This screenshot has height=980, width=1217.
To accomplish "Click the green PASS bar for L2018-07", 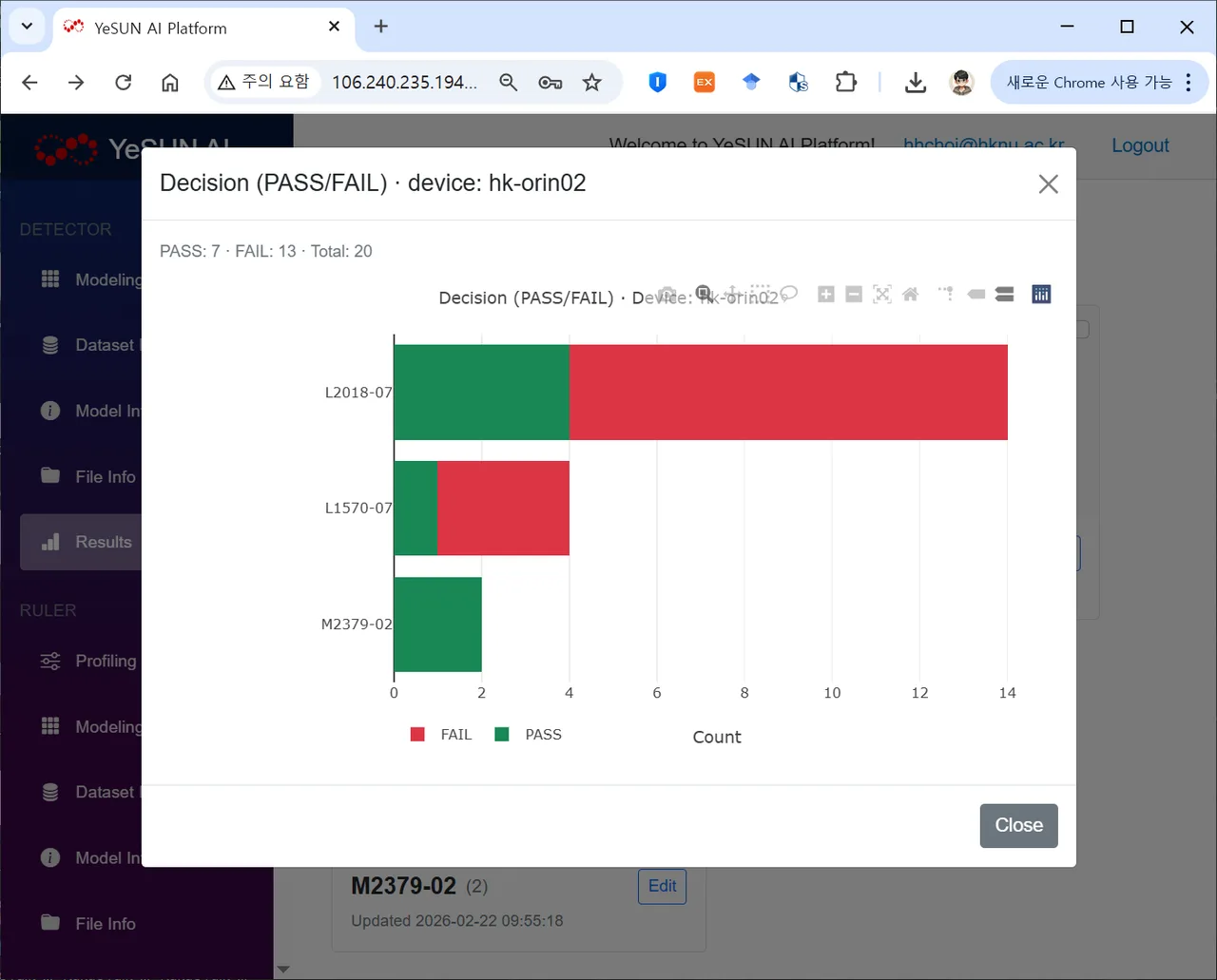I will [481, 393].
